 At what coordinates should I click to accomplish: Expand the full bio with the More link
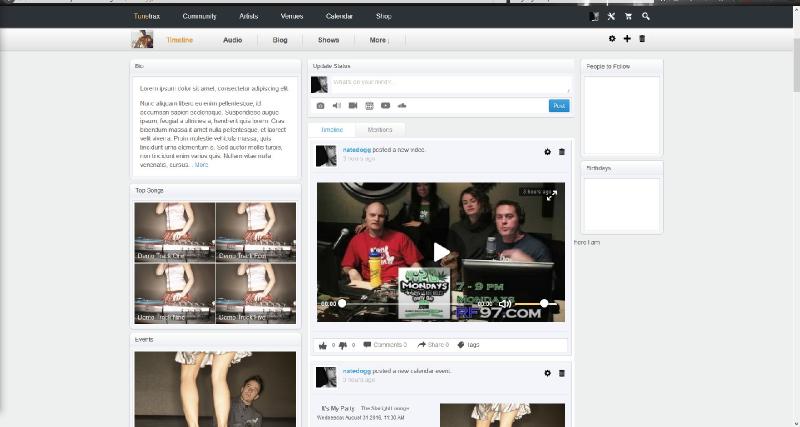tap(201, 164)
